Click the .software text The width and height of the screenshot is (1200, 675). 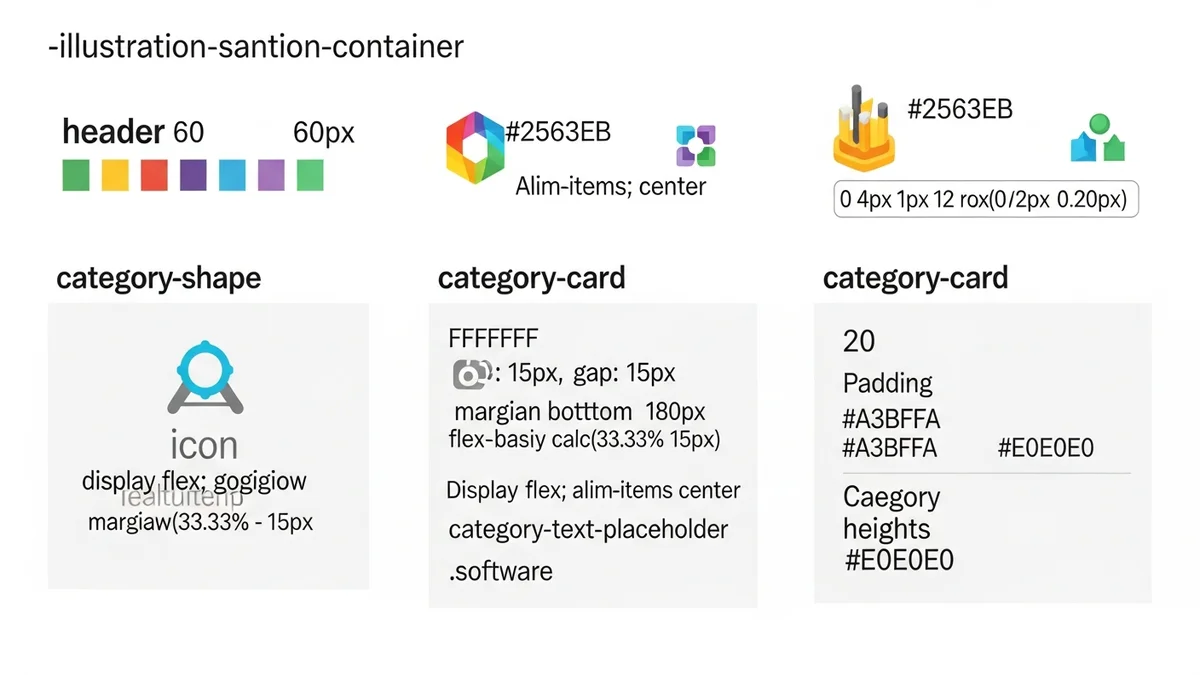[500, 571]
